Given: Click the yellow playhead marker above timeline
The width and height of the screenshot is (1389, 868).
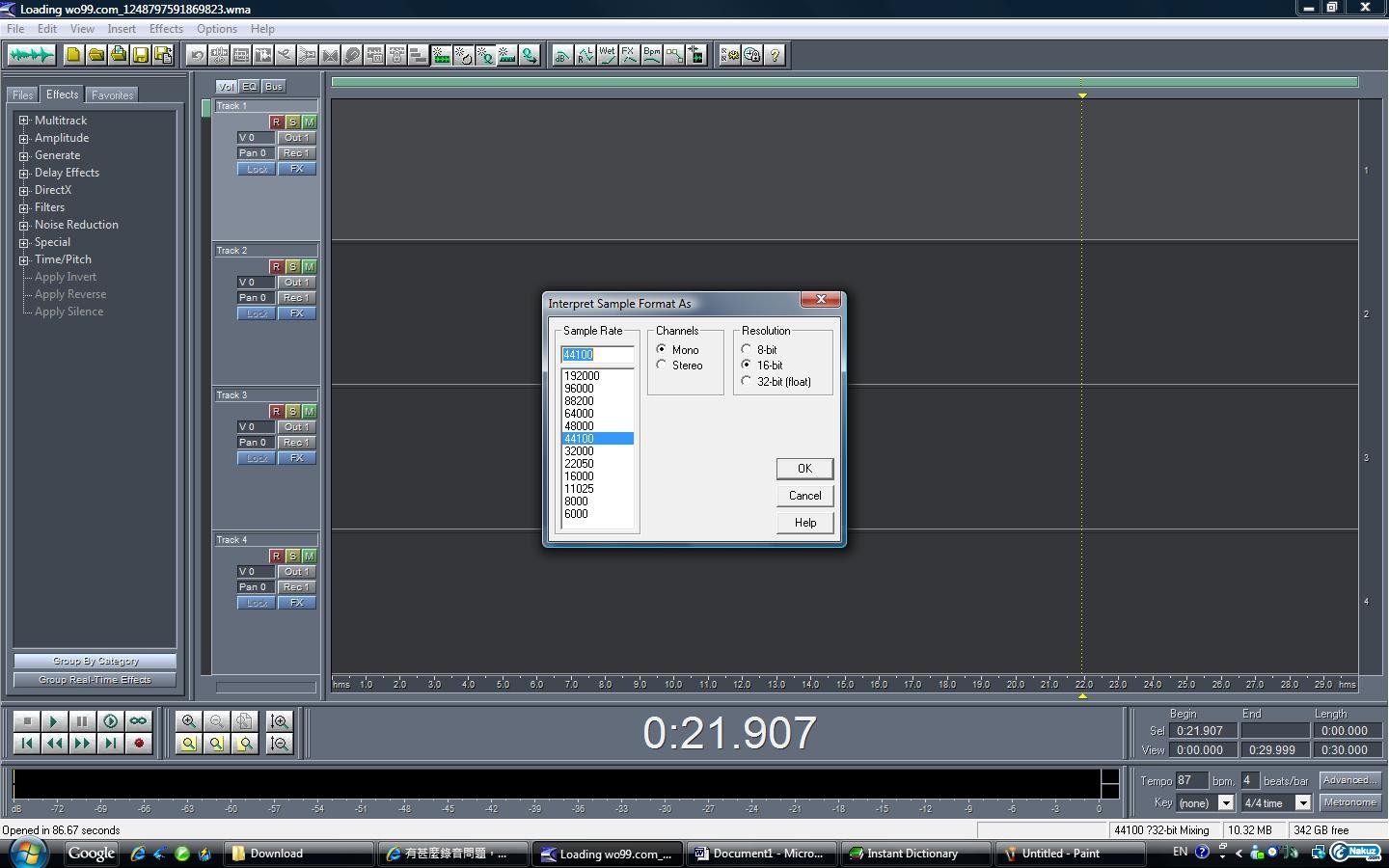Looking at the screenshot, I should point(1082,95).
